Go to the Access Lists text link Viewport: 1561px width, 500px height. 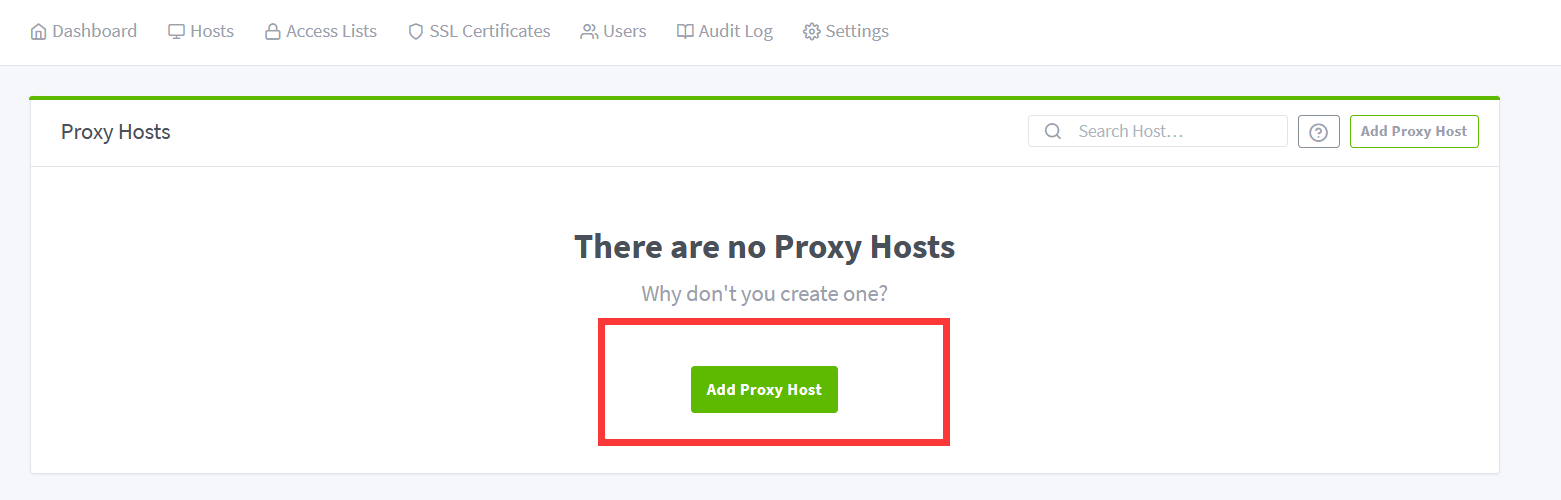click(331, 31)
